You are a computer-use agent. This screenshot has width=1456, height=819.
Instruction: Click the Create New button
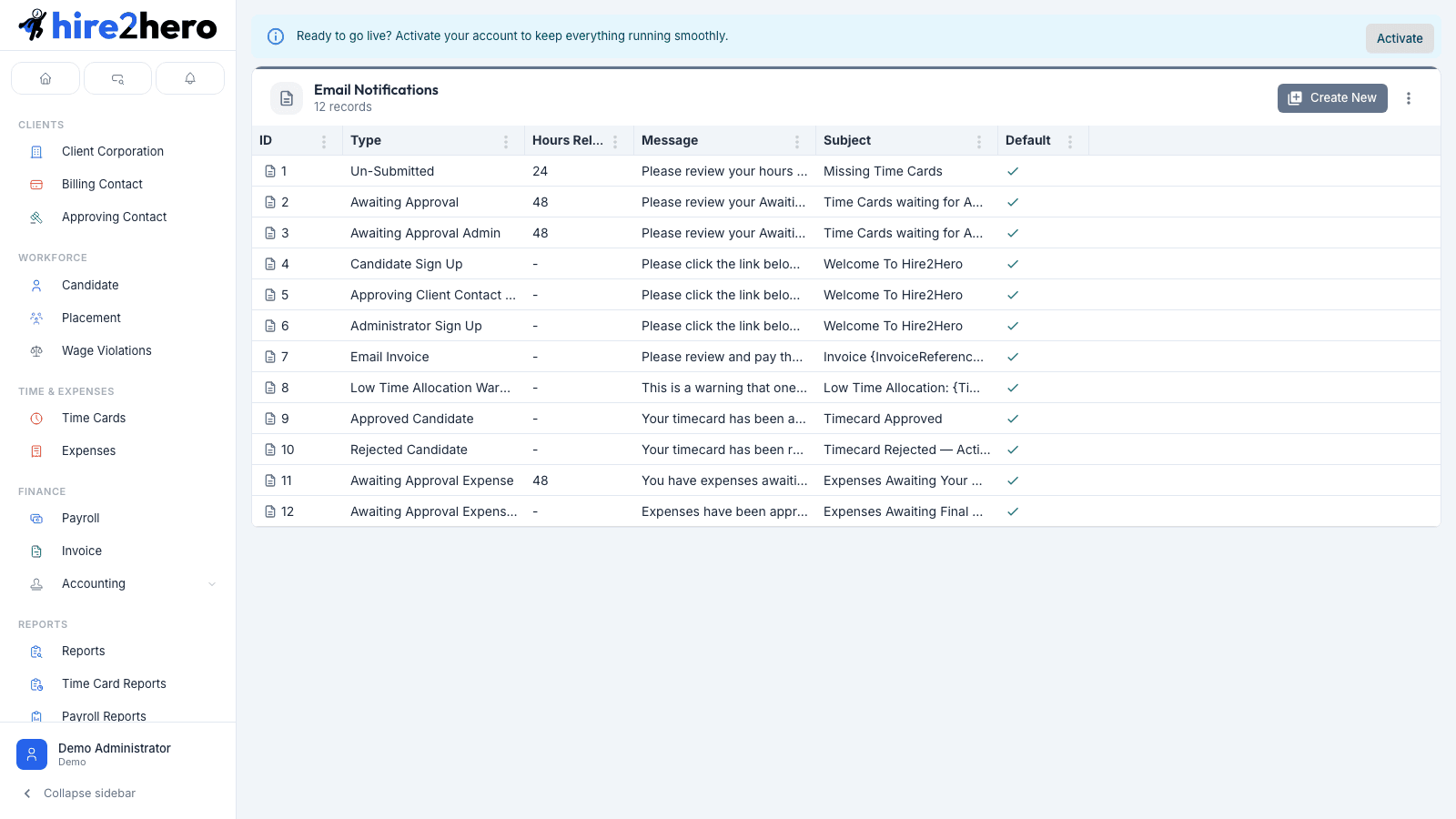coord(1332,98)
